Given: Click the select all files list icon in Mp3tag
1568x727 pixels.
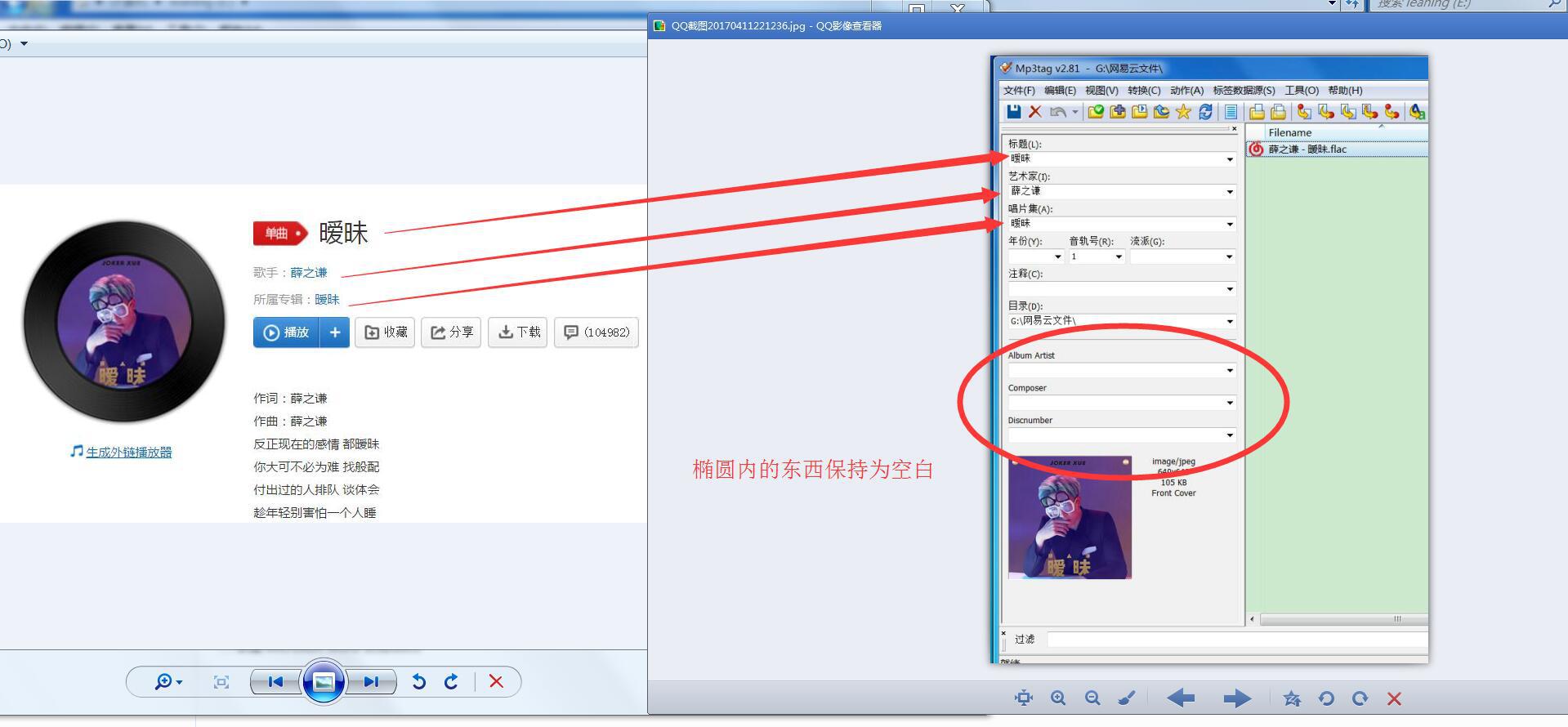Looking at the screenshot, I should (1231, 112).
